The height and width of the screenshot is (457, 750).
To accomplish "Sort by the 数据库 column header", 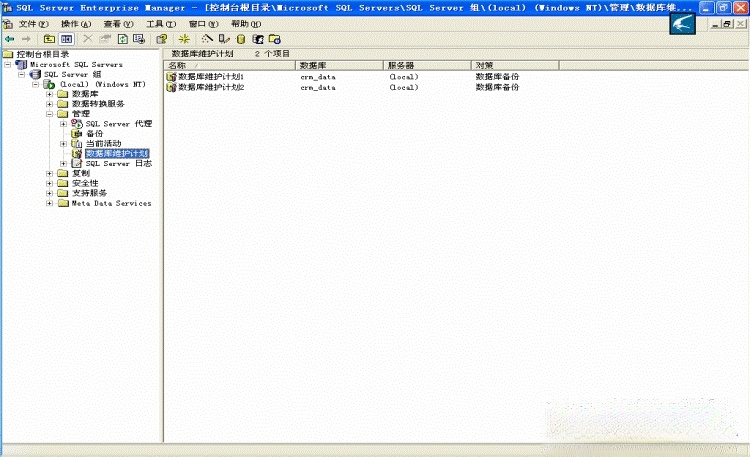I will point(339,66).
